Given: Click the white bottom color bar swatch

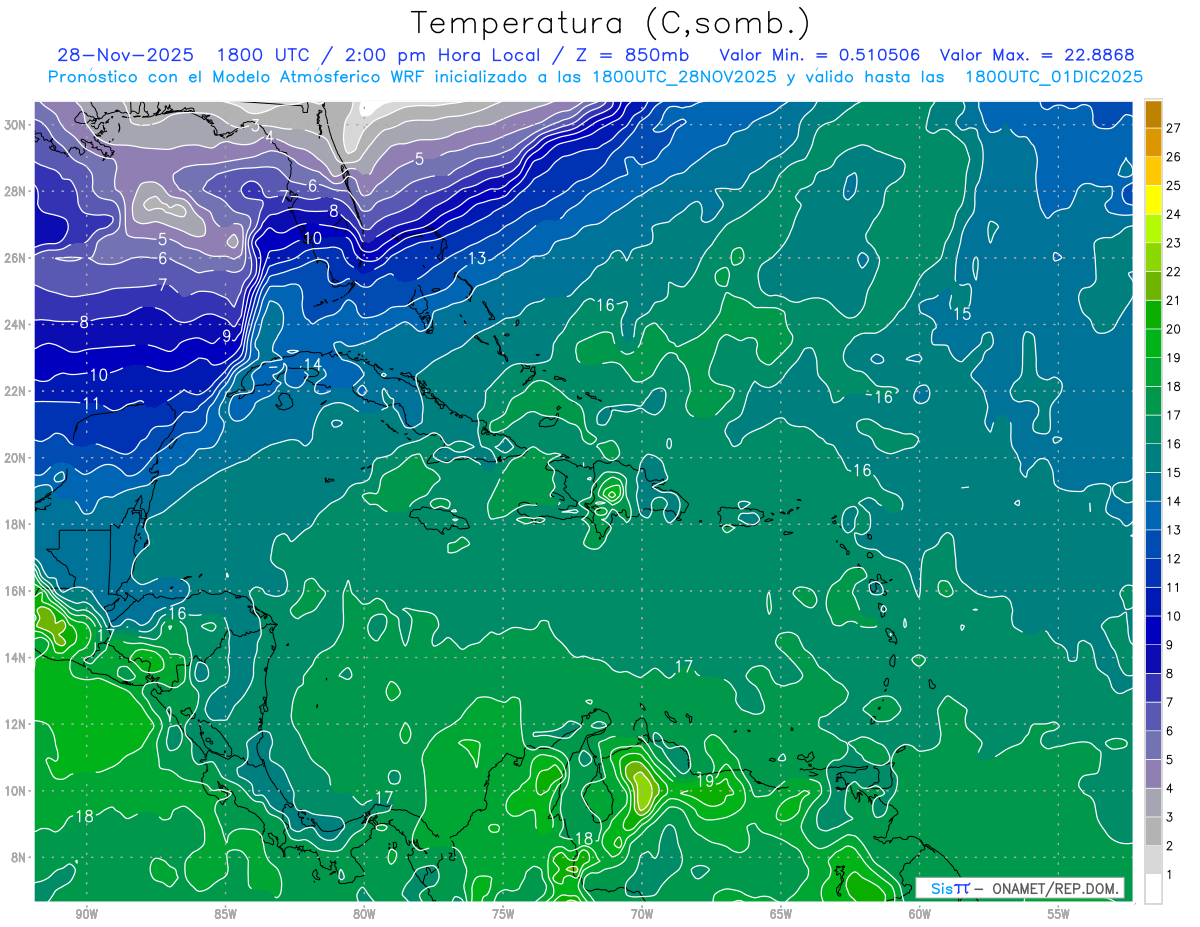Looking at the screenshot, I should [1153, 889].
